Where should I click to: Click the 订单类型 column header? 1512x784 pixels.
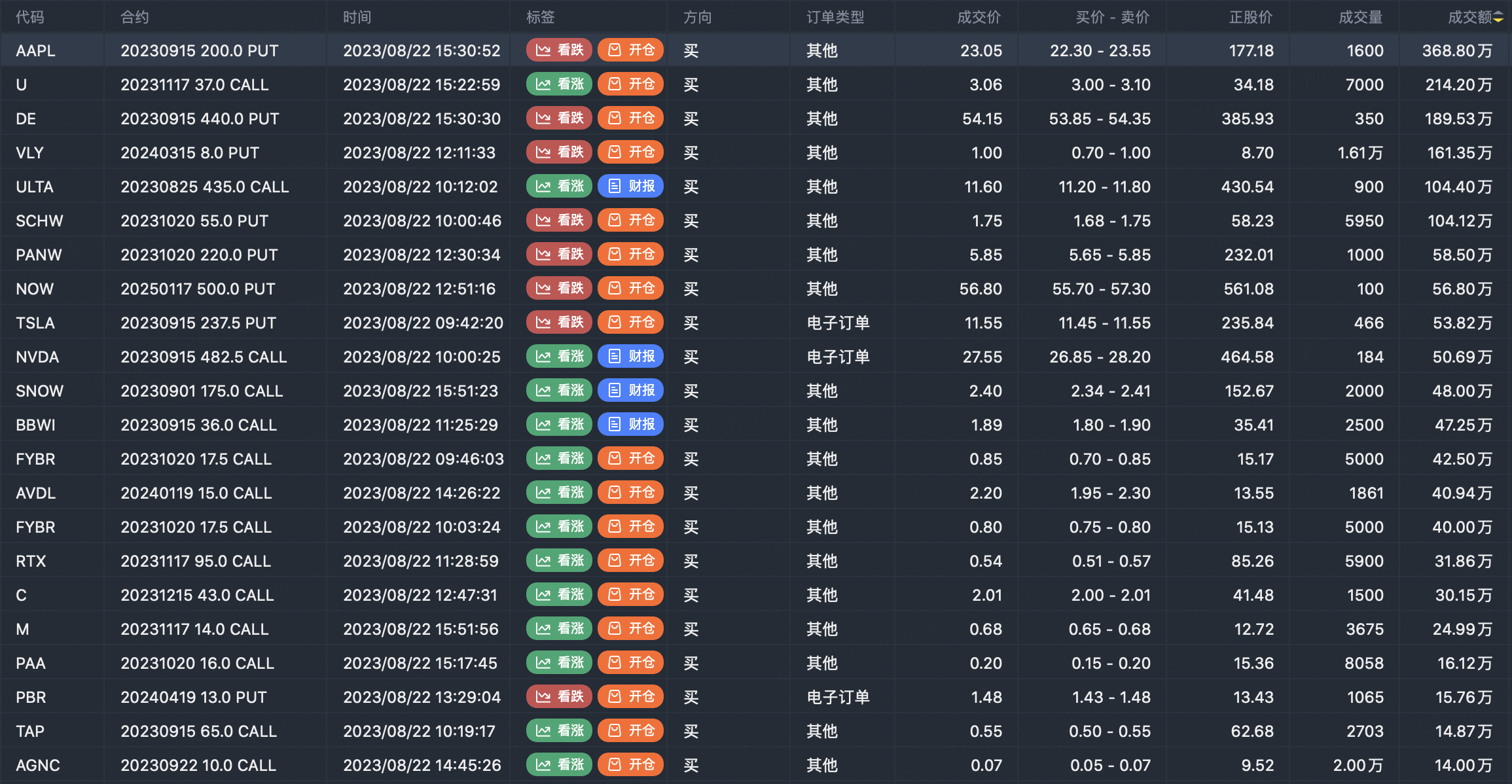(835, 18)
